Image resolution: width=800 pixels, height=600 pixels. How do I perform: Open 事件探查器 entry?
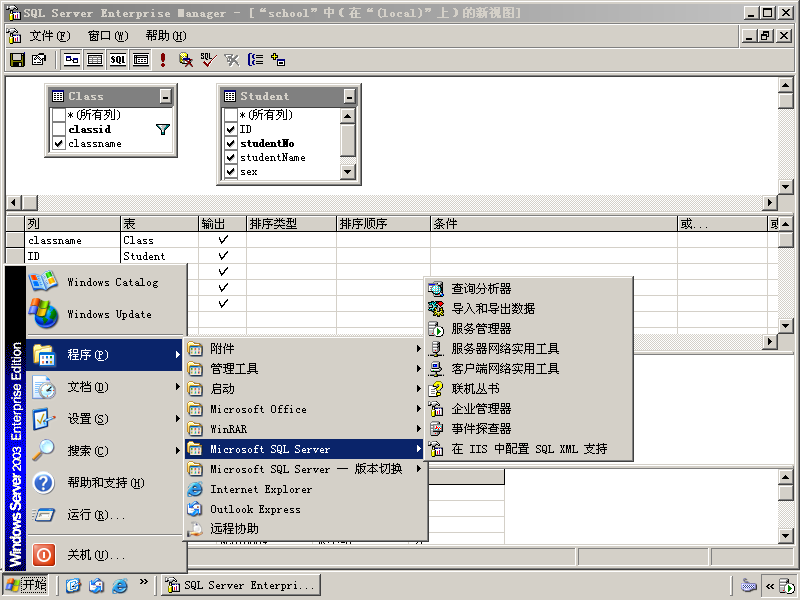point(529,429)
